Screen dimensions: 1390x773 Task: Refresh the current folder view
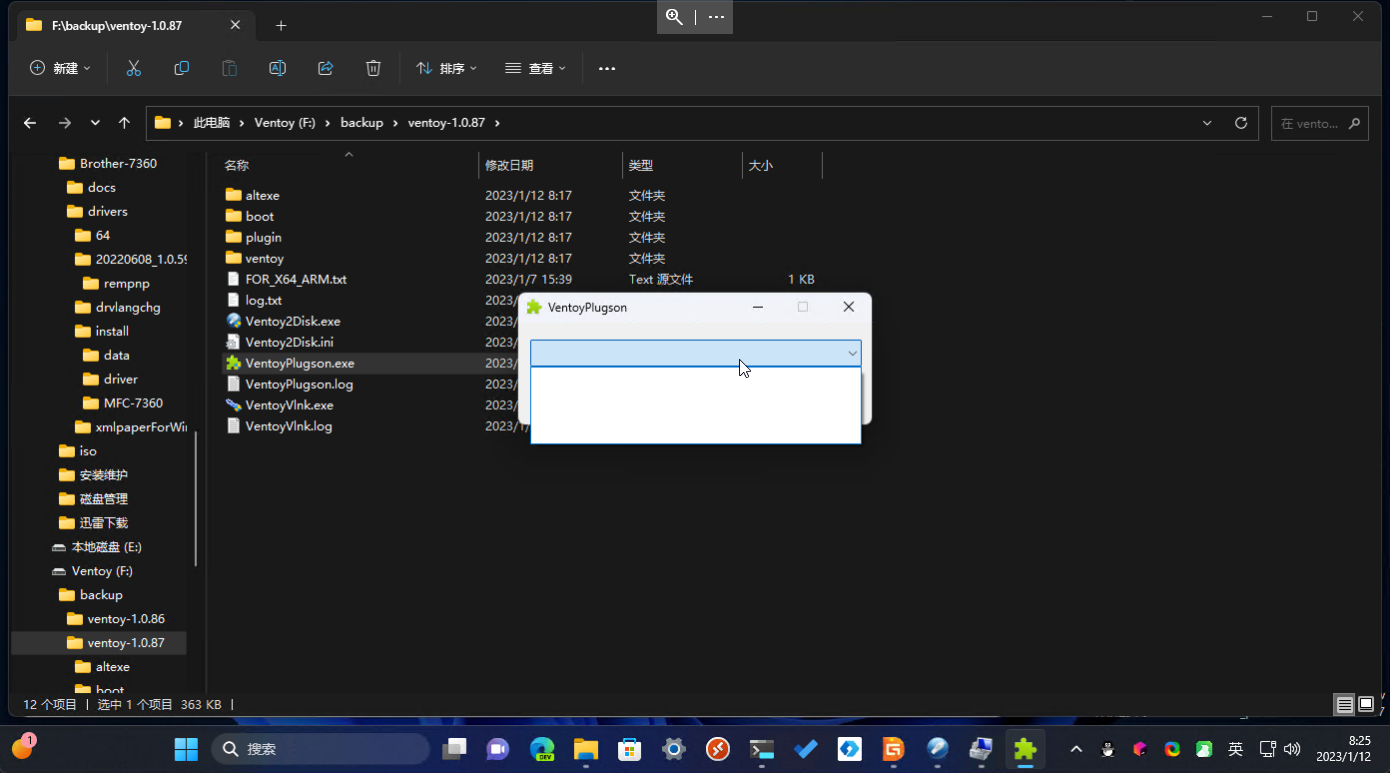(1241, 123)
